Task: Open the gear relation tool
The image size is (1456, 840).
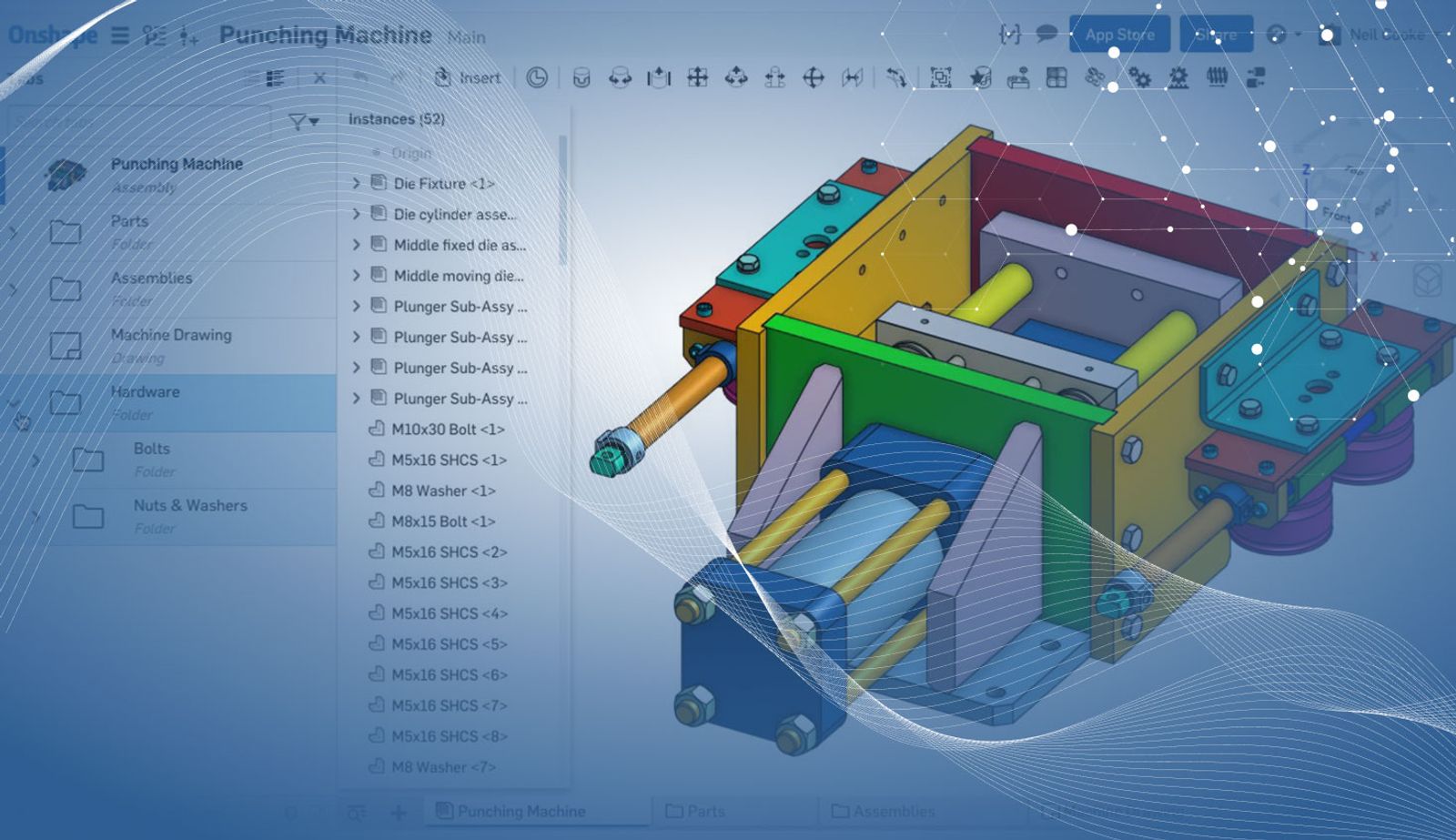Action: 1139,78
